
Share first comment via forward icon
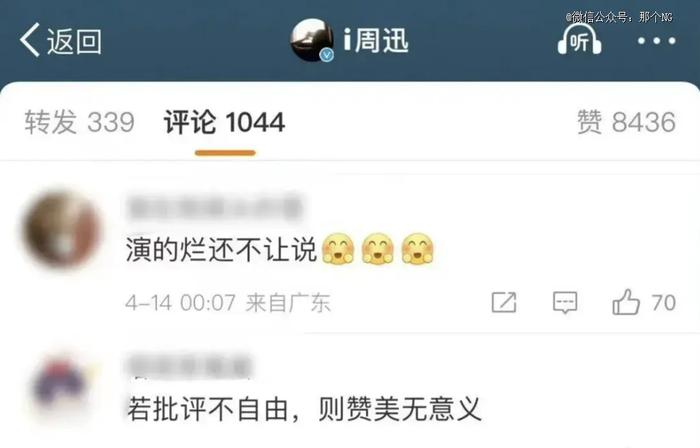pyautogui.click(x=504, y=303)
